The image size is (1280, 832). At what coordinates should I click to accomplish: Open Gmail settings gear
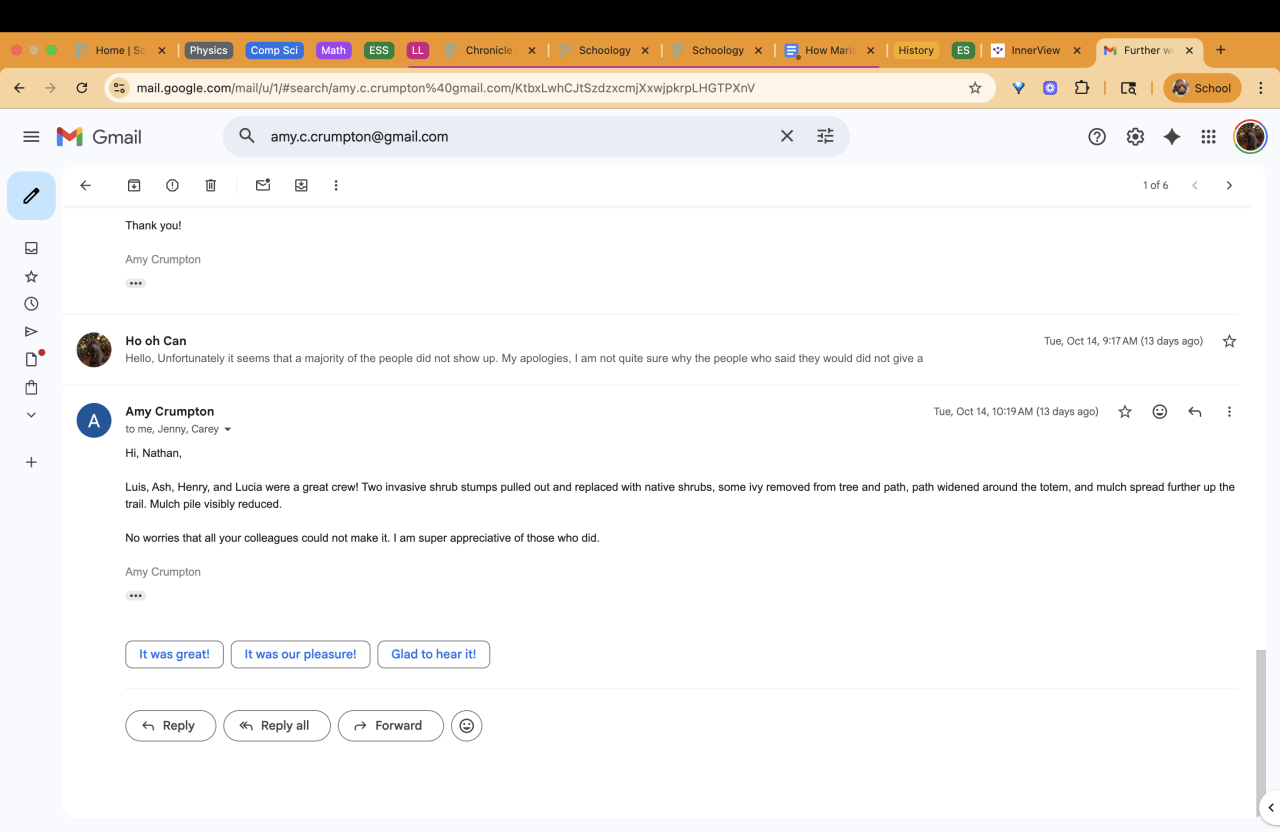(1135, 137)
